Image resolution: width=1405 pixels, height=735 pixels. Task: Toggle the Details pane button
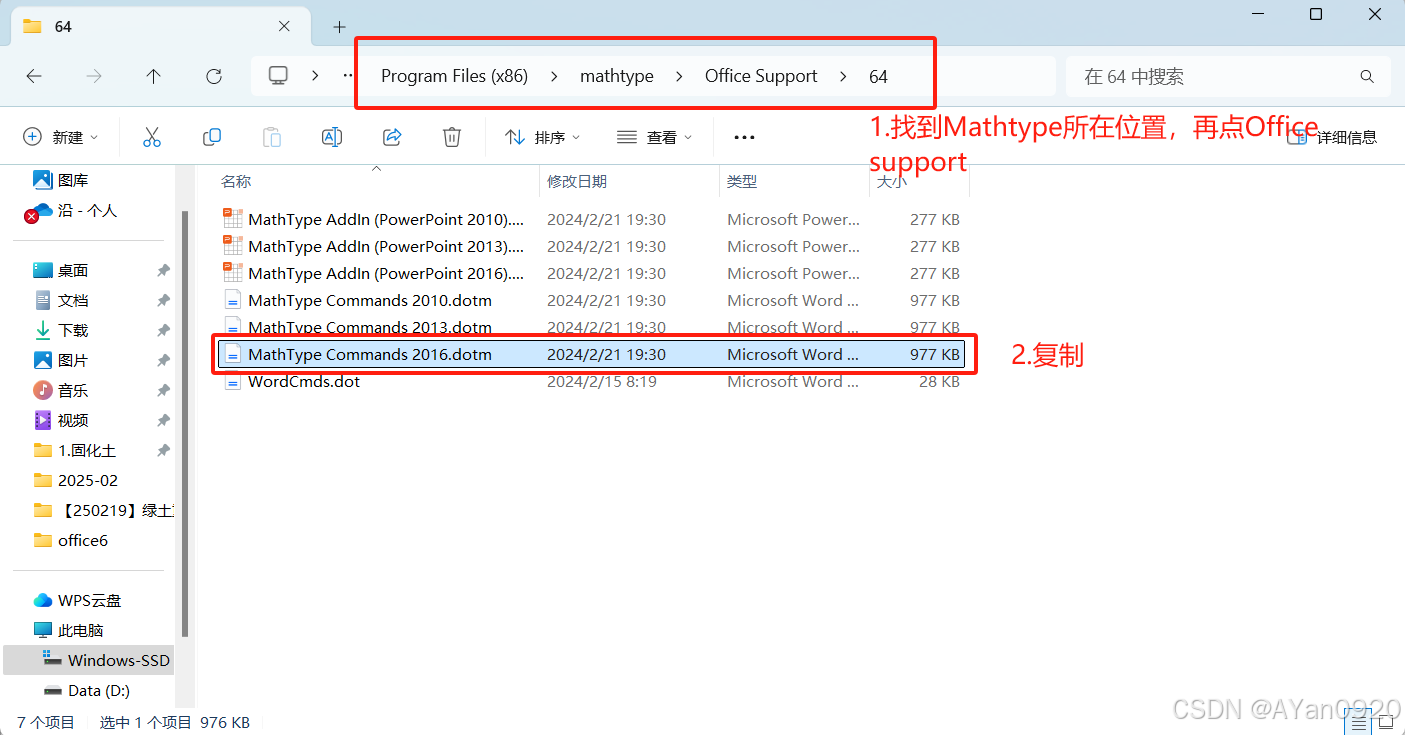(1333, 137)
